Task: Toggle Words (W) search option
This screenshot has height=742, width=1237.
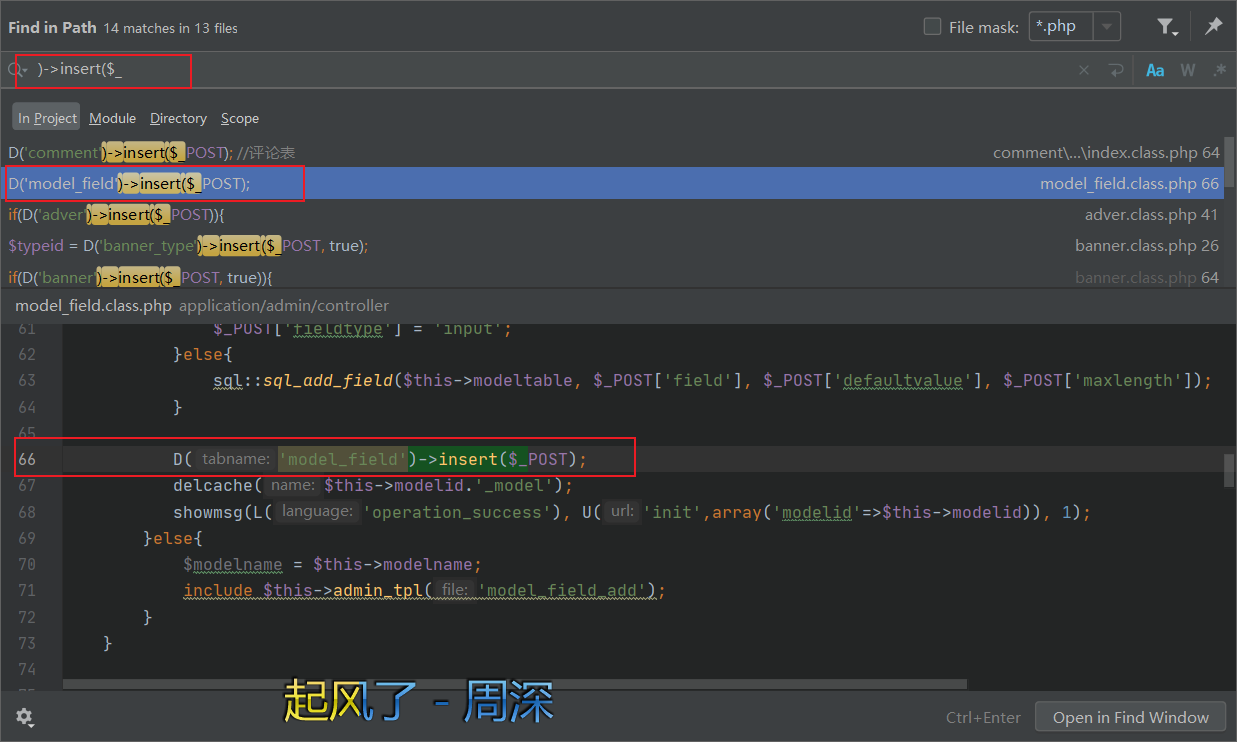Action: [x=1188, y=70]
